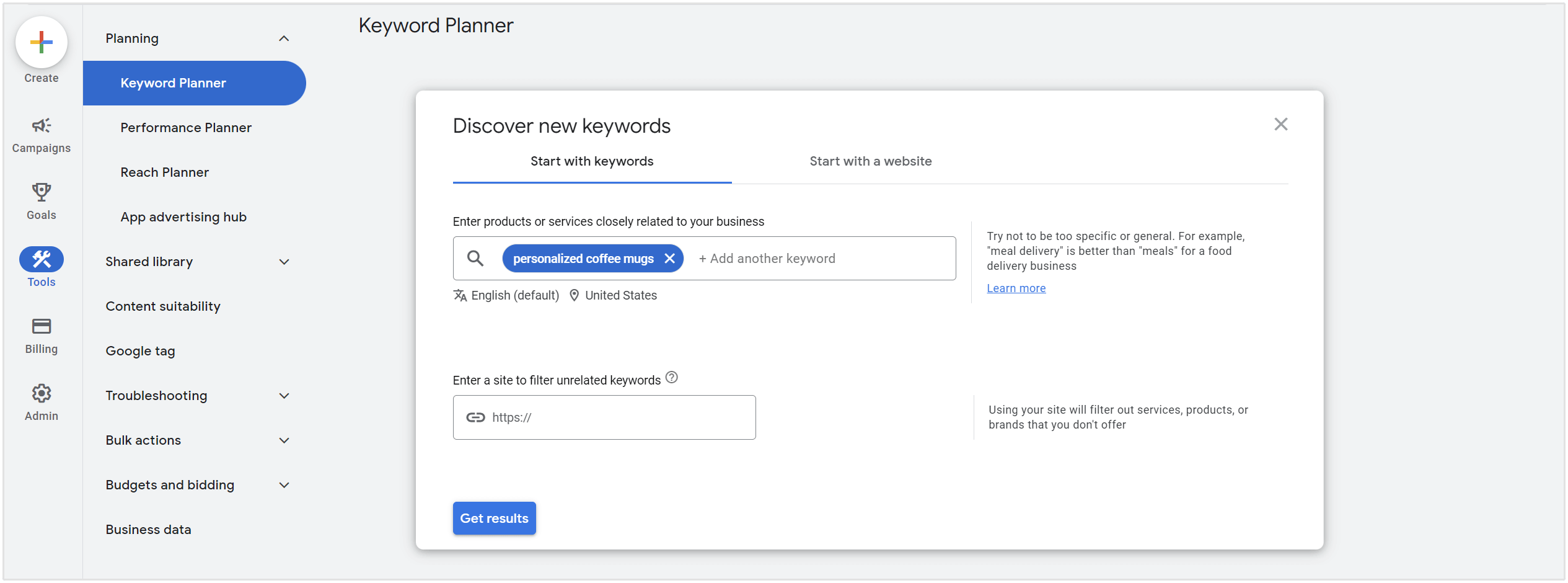Open Performance Planner in the sidebar

[186, 128]
